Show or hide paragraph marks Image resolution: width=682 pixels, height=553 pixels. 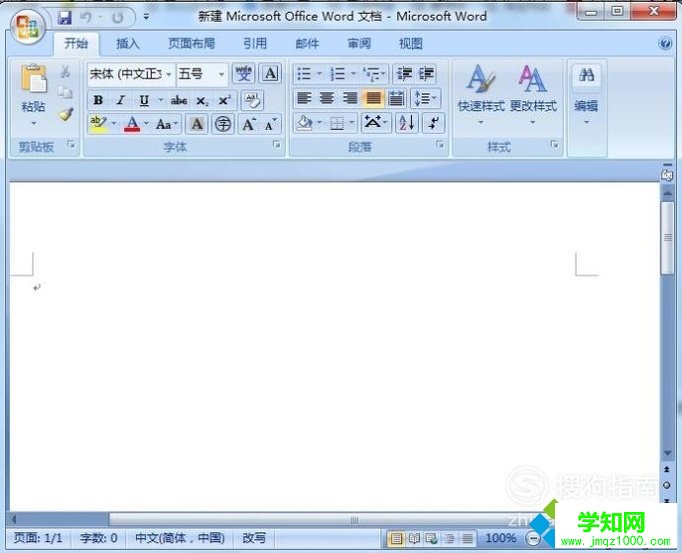433,123
